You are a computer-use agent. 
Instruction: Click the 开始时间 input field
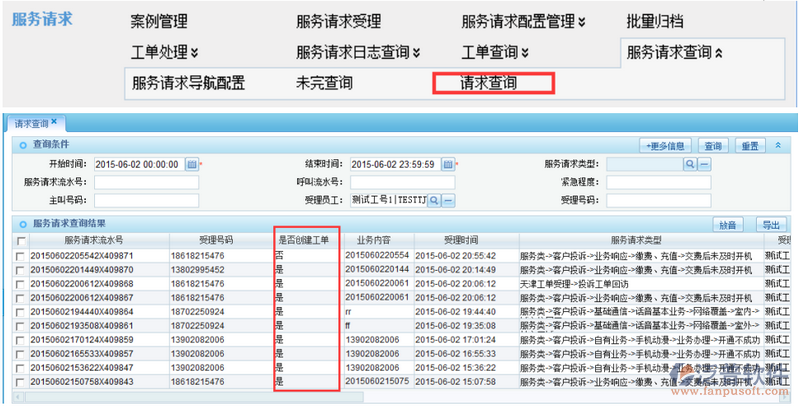[x=140, y=165]
